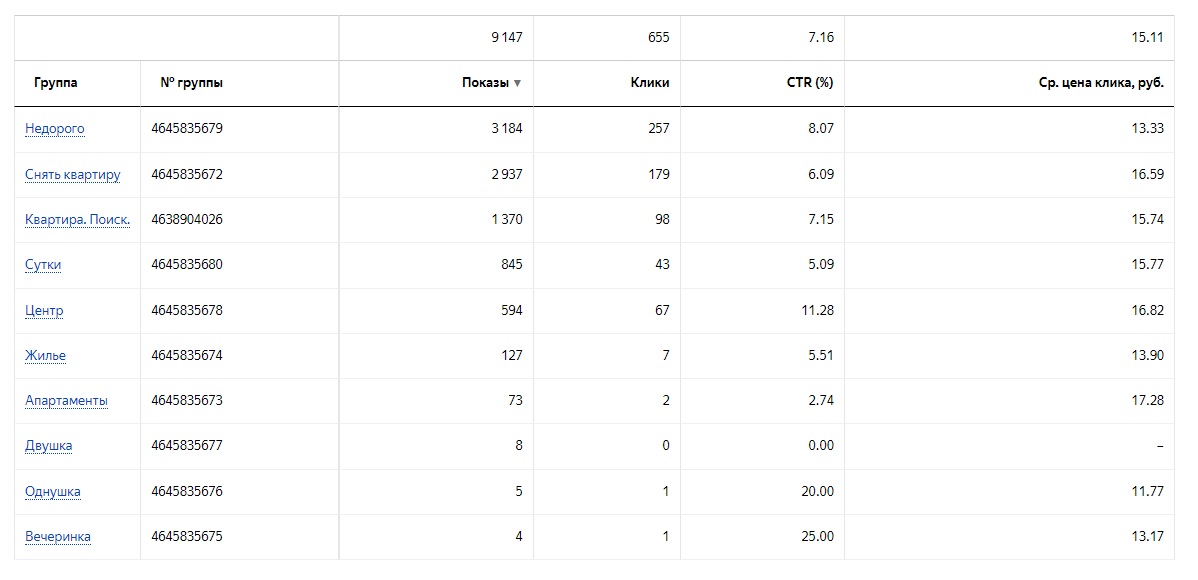Click the Однушка group link
This screenshot has width=1198, height=580.
point(53,491)
